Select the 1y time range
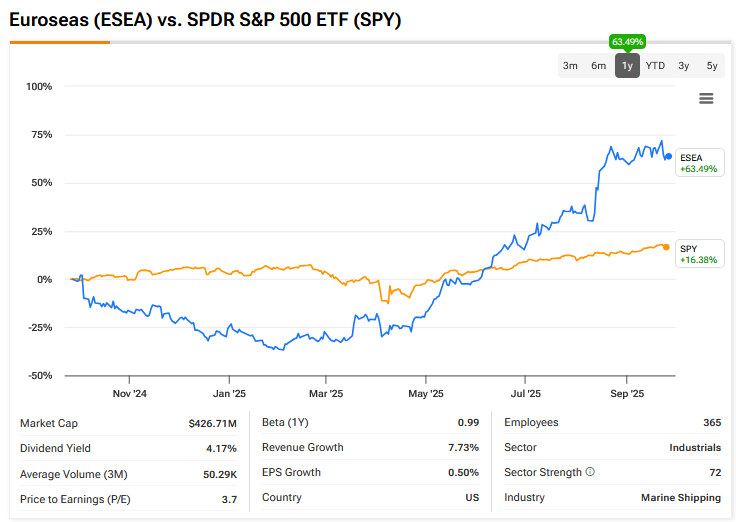 [627, 66]
